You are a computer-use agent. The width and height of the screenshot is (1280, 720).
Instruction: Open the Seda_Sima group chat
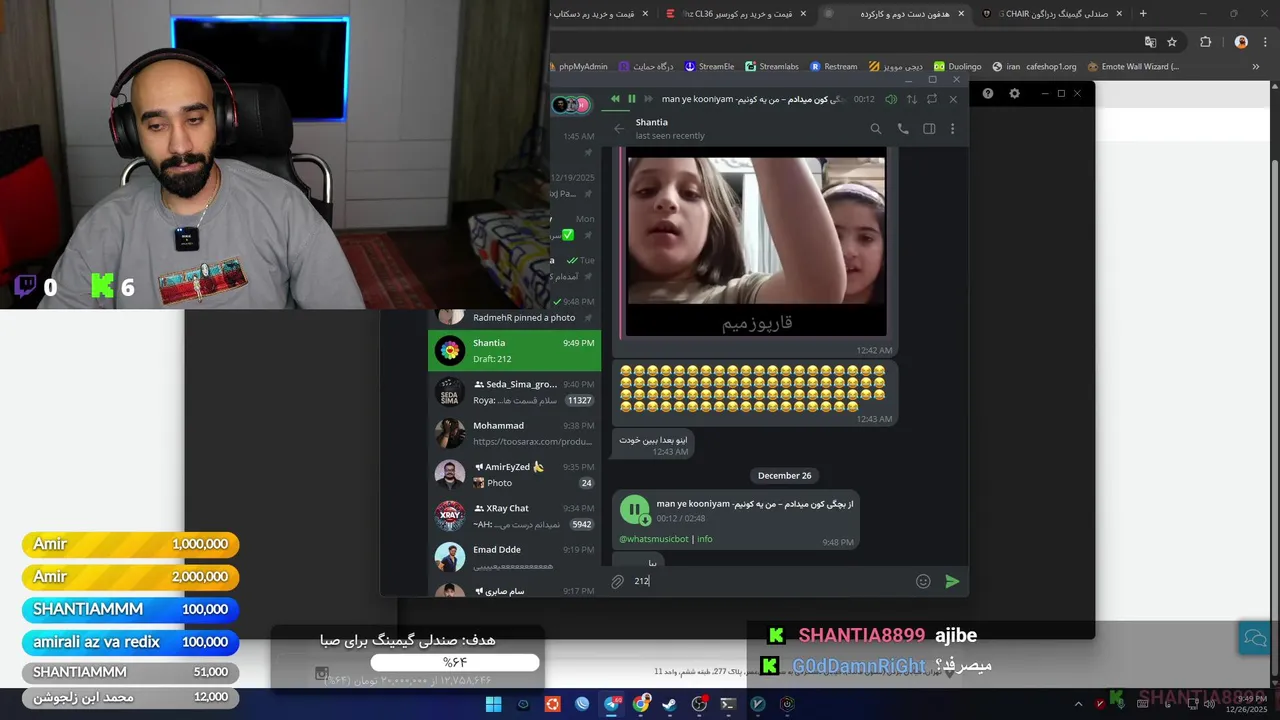click(514, 392)
